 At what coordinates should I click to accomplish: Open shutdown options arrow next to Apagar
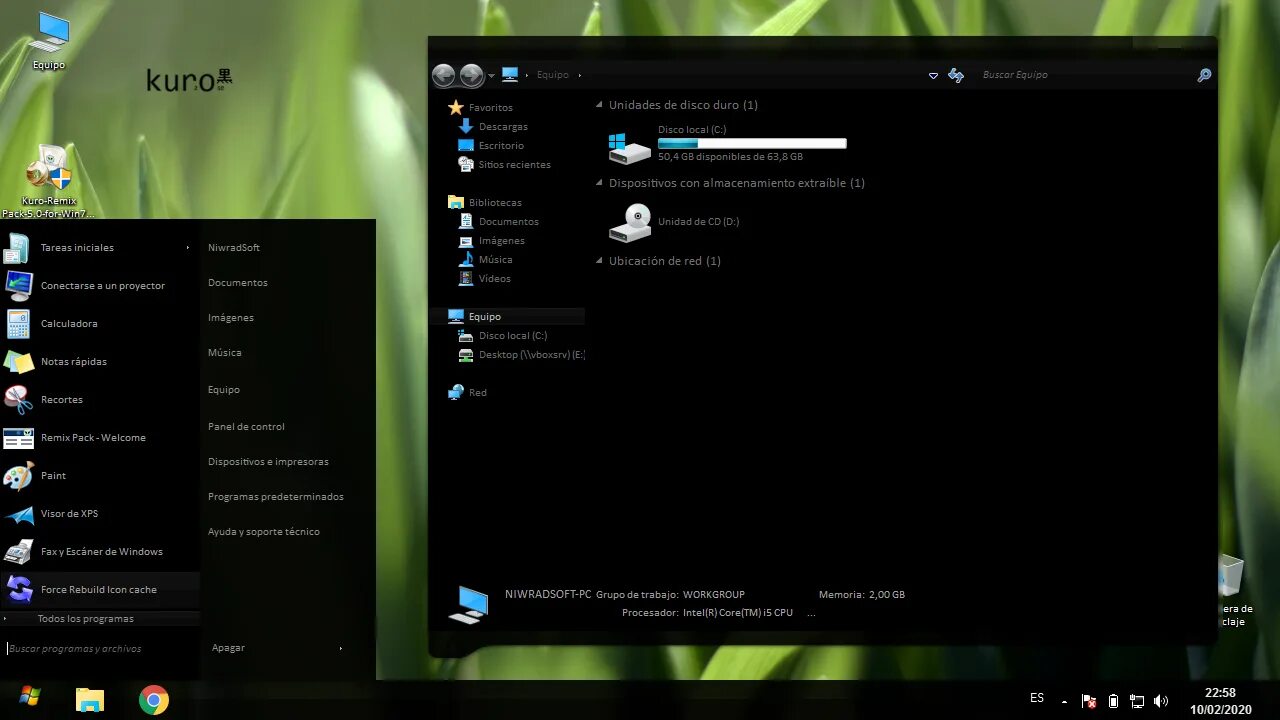(x=340, y=648)
